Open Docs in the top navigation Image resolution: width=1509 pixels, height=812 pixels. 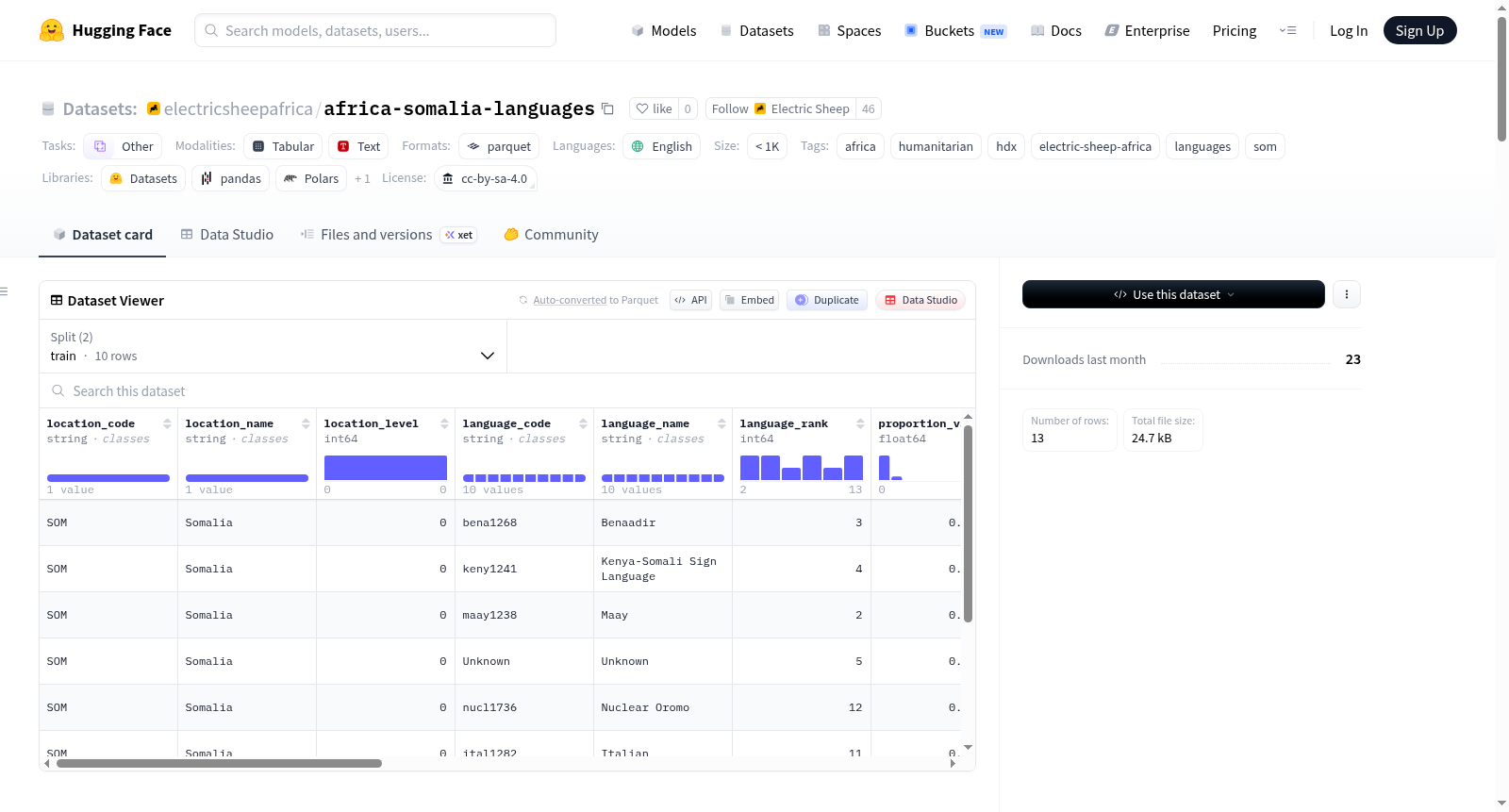pos(1056,30)
